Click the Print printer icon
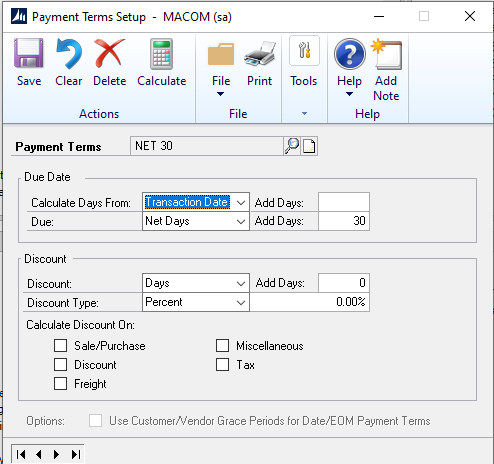 (260, 53)
